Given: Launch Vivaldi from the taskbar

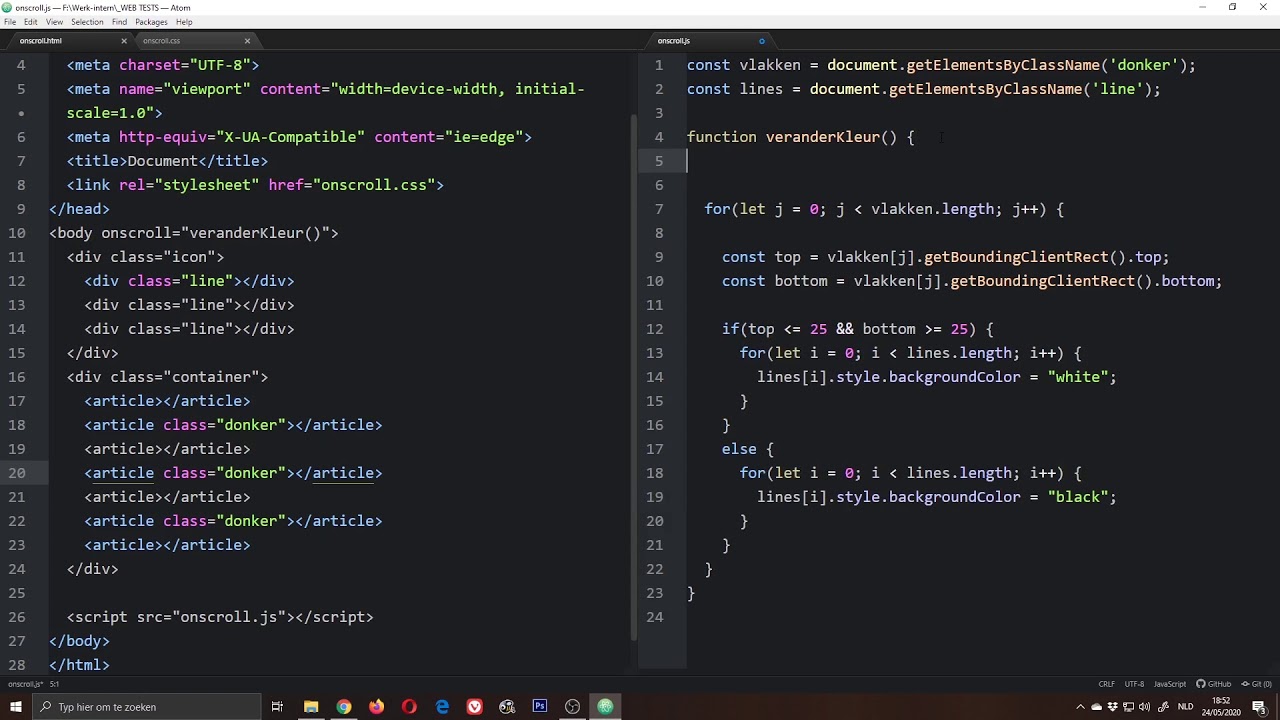Looking at the screenshot, I should pos(474,707).
